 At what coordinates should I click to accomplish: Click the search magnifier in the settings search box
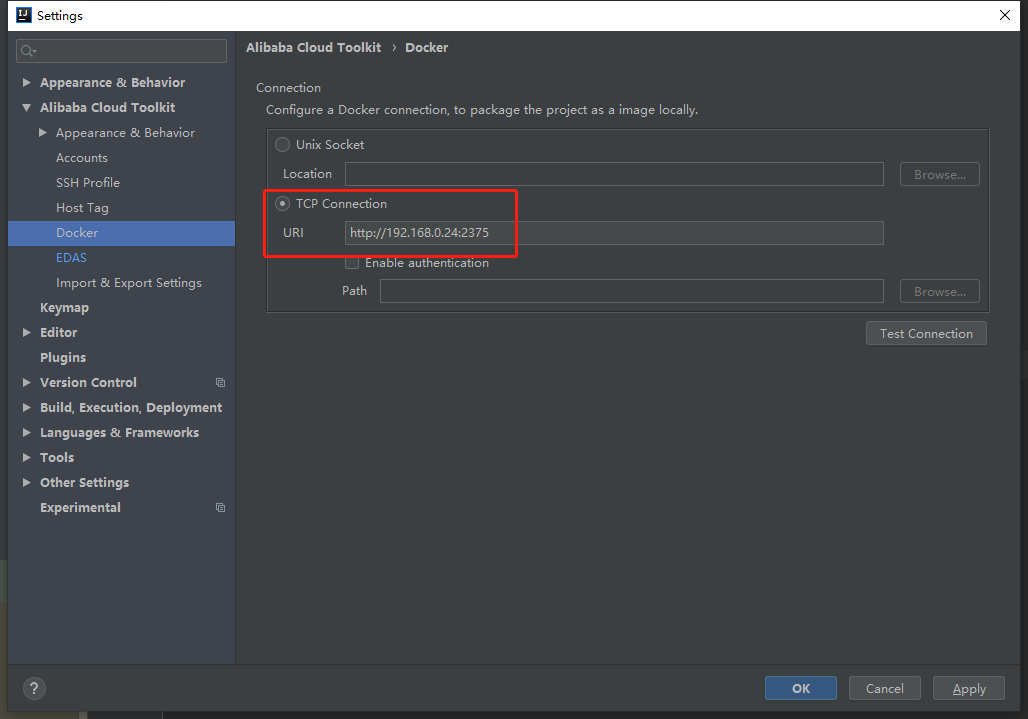pyautogui.click(x=24, y=50)
